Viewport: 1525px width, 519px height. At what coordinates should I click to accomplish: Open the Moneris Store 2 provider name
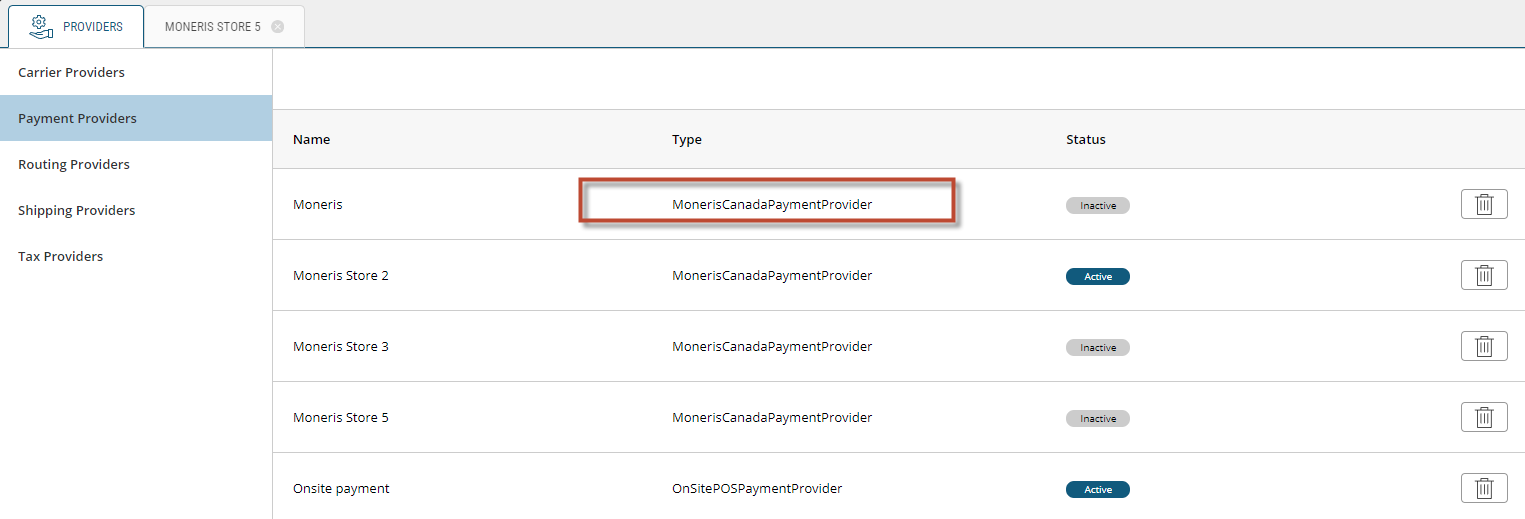[x=340, y=275]
